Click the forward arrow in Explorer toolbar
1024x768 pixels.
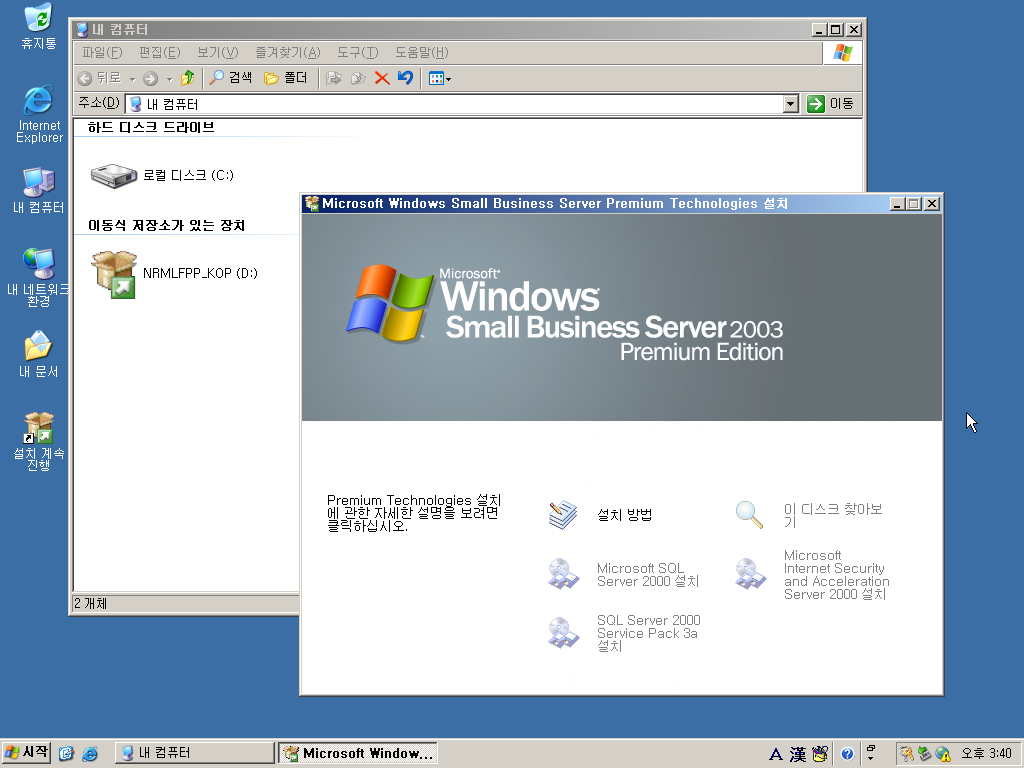(x=151, y=78)
